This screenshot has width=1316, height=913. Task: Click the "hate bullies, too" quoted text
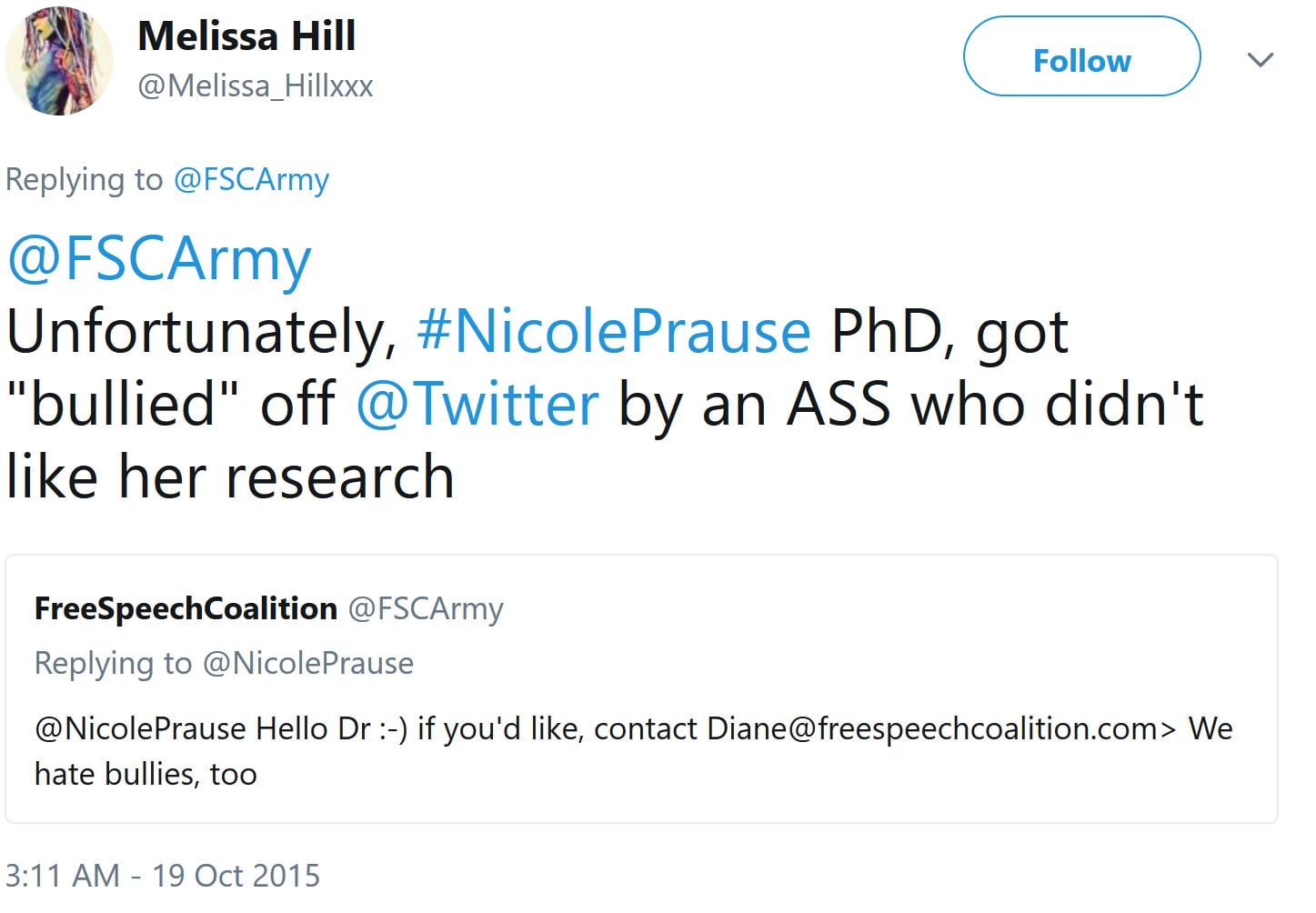point(146,775)
